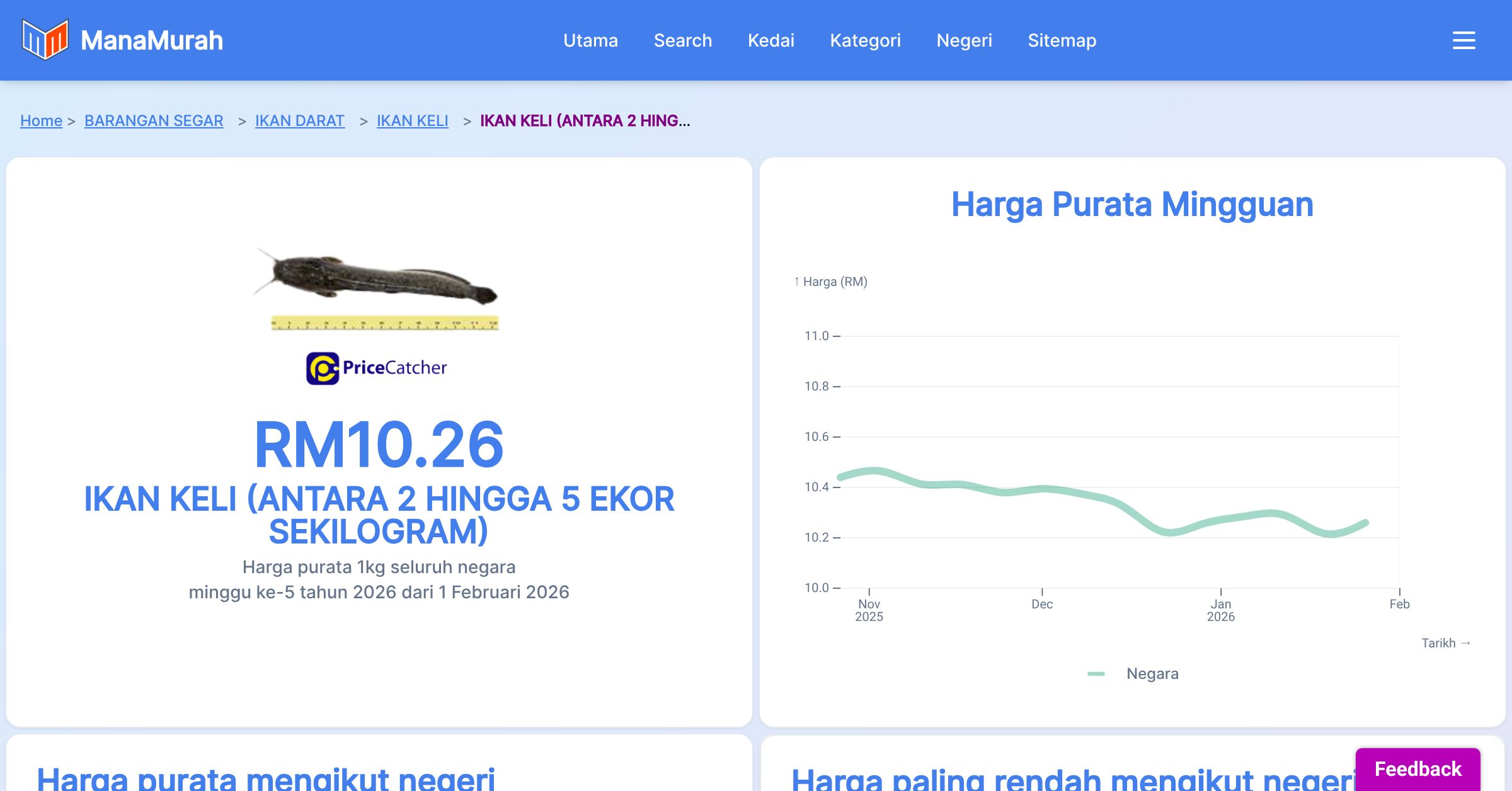The width and height of the screenshot is (1512, 791).
Task: Click the truncated IKAN KELI (ANTARA 2 HING... breadcrumb
Action: pos(585,121)
